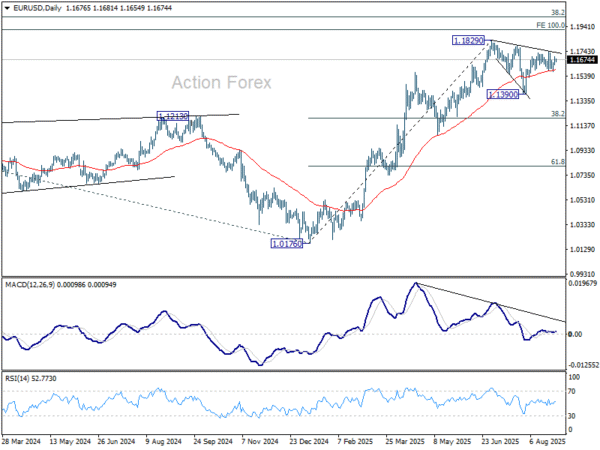Click the current price tag 1.16744
The height and width of the screenshot is (450, 600).
tap(583, 60)
